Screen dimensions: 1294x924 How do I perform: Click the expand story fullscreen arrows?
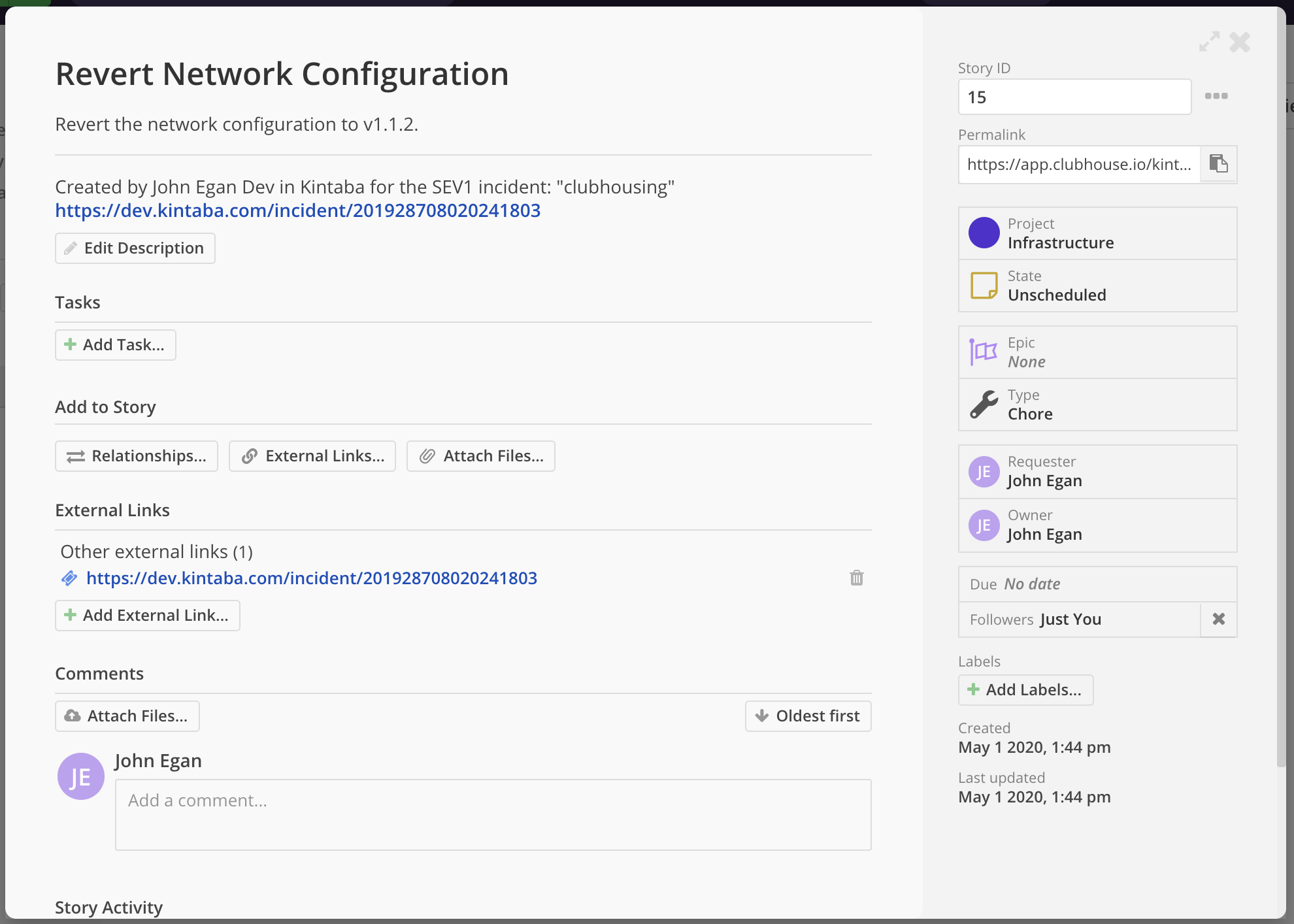tap(1208, 42)
